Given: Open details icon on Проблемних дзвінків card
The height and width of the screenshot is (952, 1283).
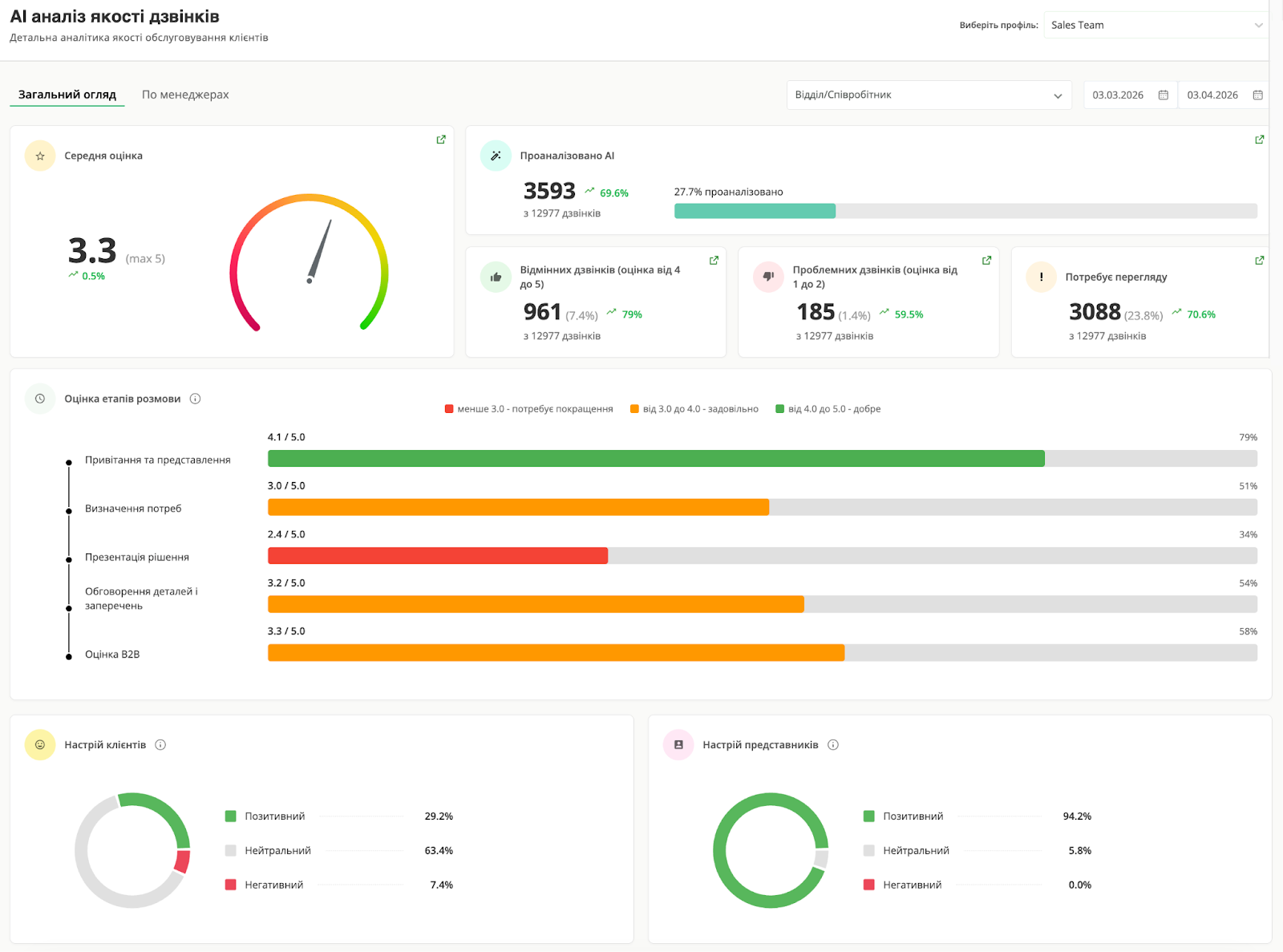Looking at the screenshot, I should [986, 261].
